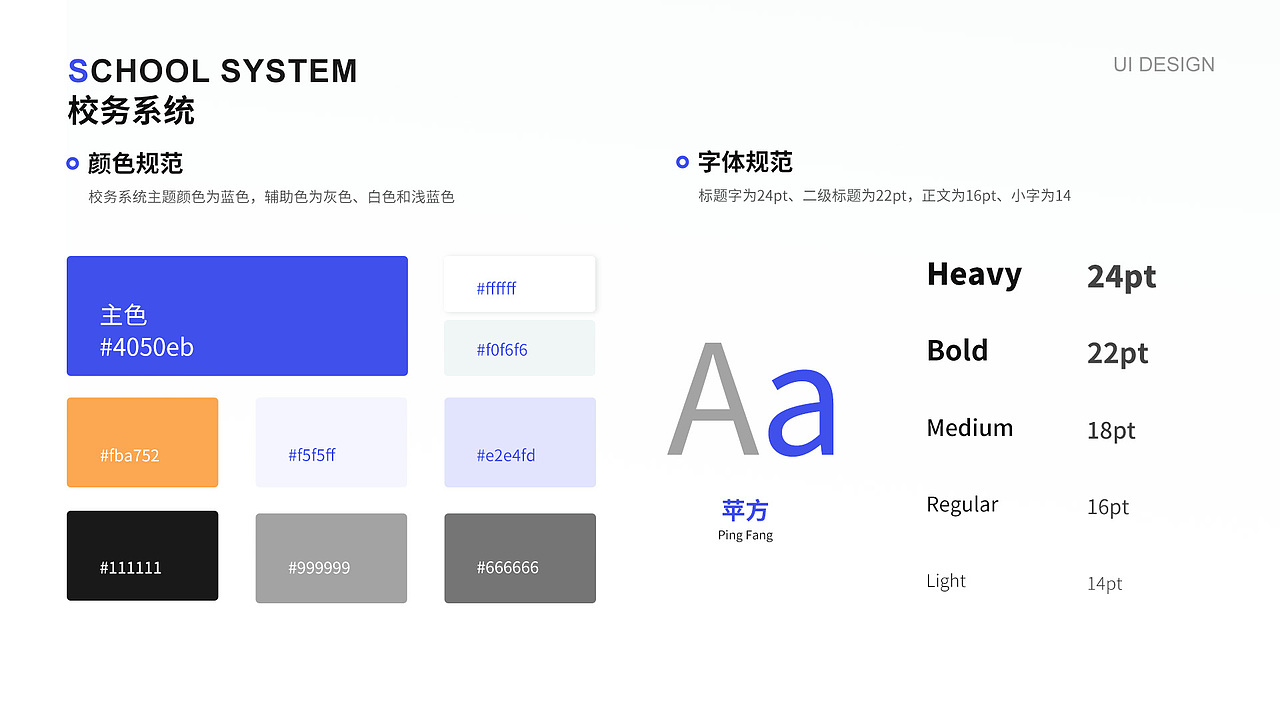Image resolution: width=1280 pixels, height=720 pixels.
Task: Choose the #e2e4fd light blue swatch
Action: tap(520, 442)
